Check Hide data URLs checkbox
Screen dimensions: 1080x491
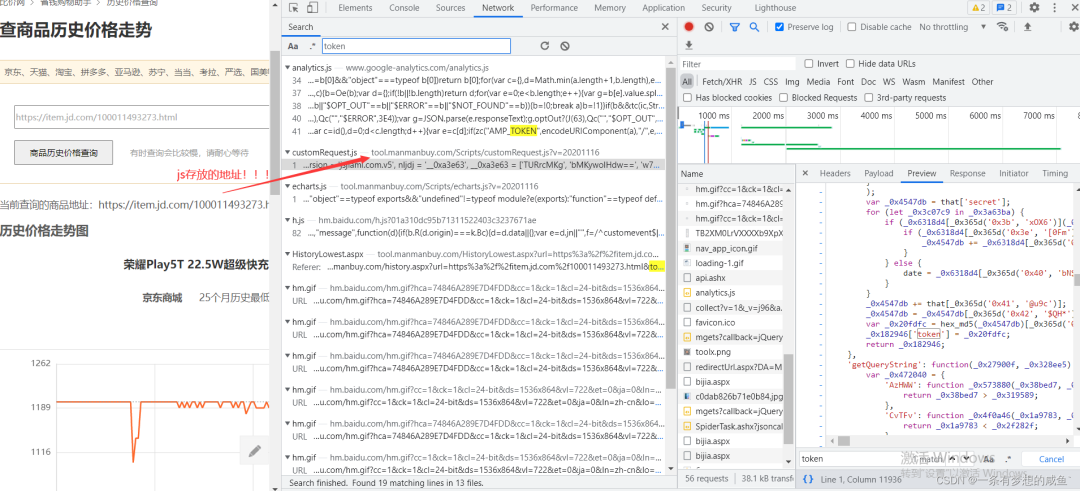click(x=851, y=63)
